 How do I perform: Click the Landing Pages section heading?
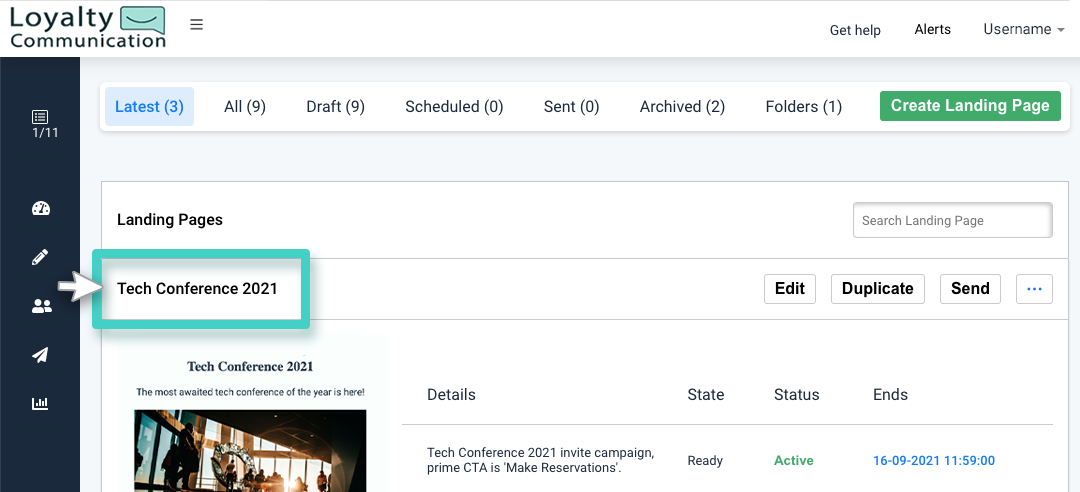click(x=169, y=220)
